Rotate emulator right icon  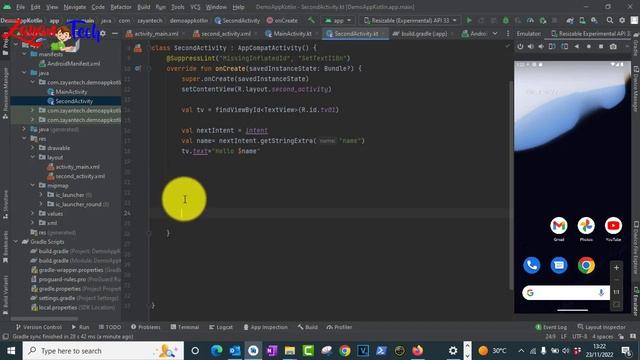564,47
